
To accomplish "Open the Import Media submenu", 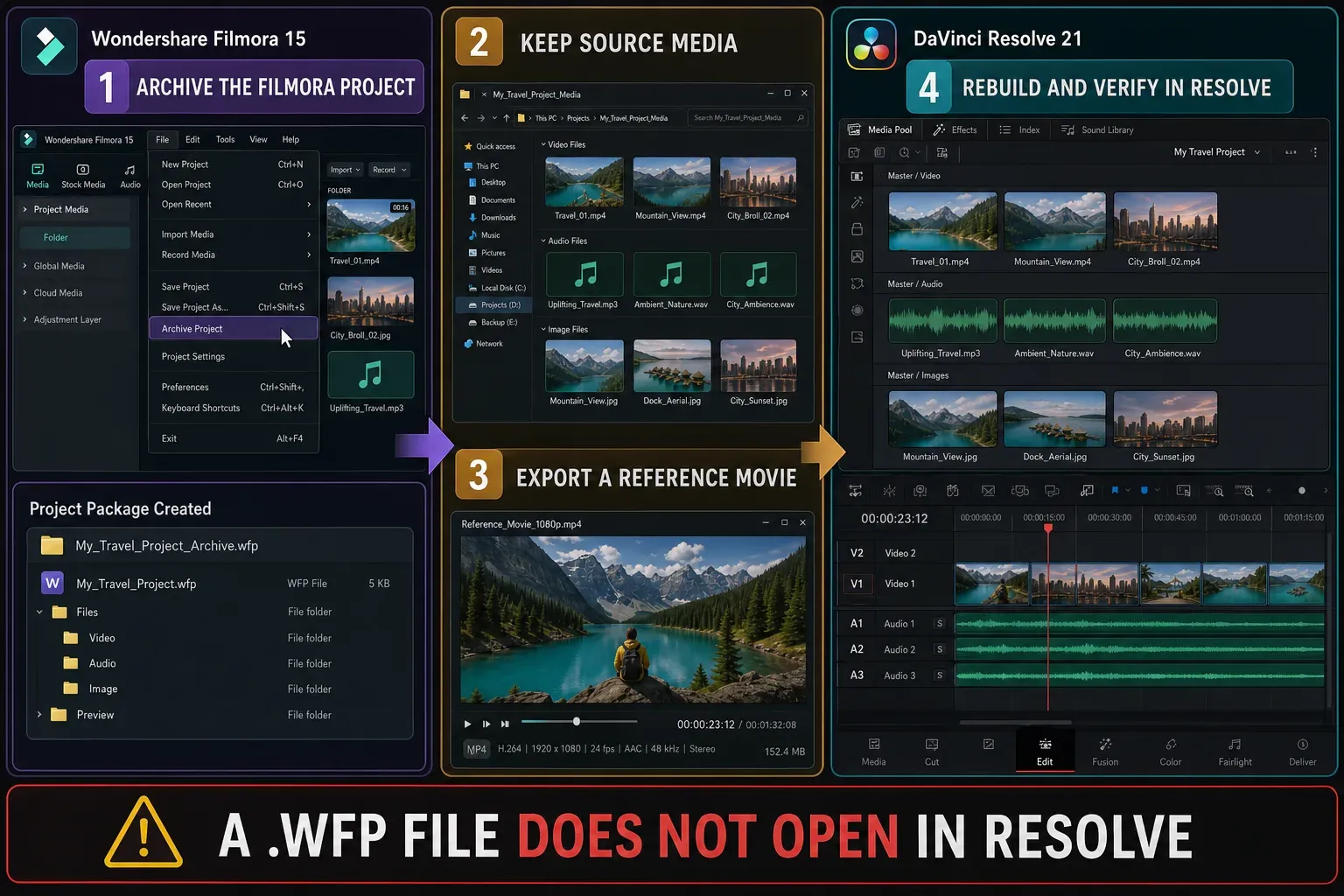I will [x=233, y=234].
